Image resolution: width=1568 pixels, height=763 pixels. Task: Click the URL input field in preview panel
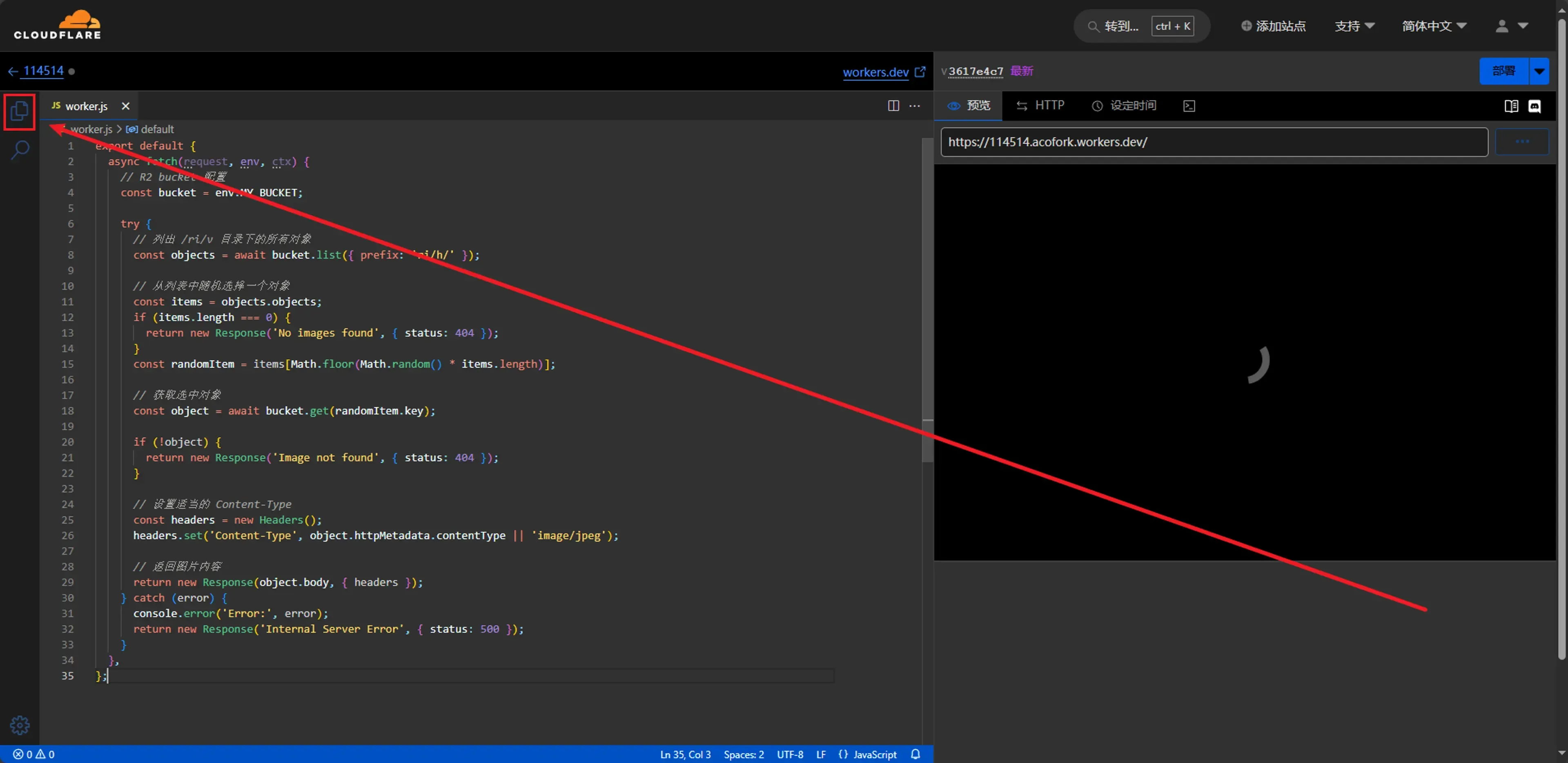point(1214,141)
